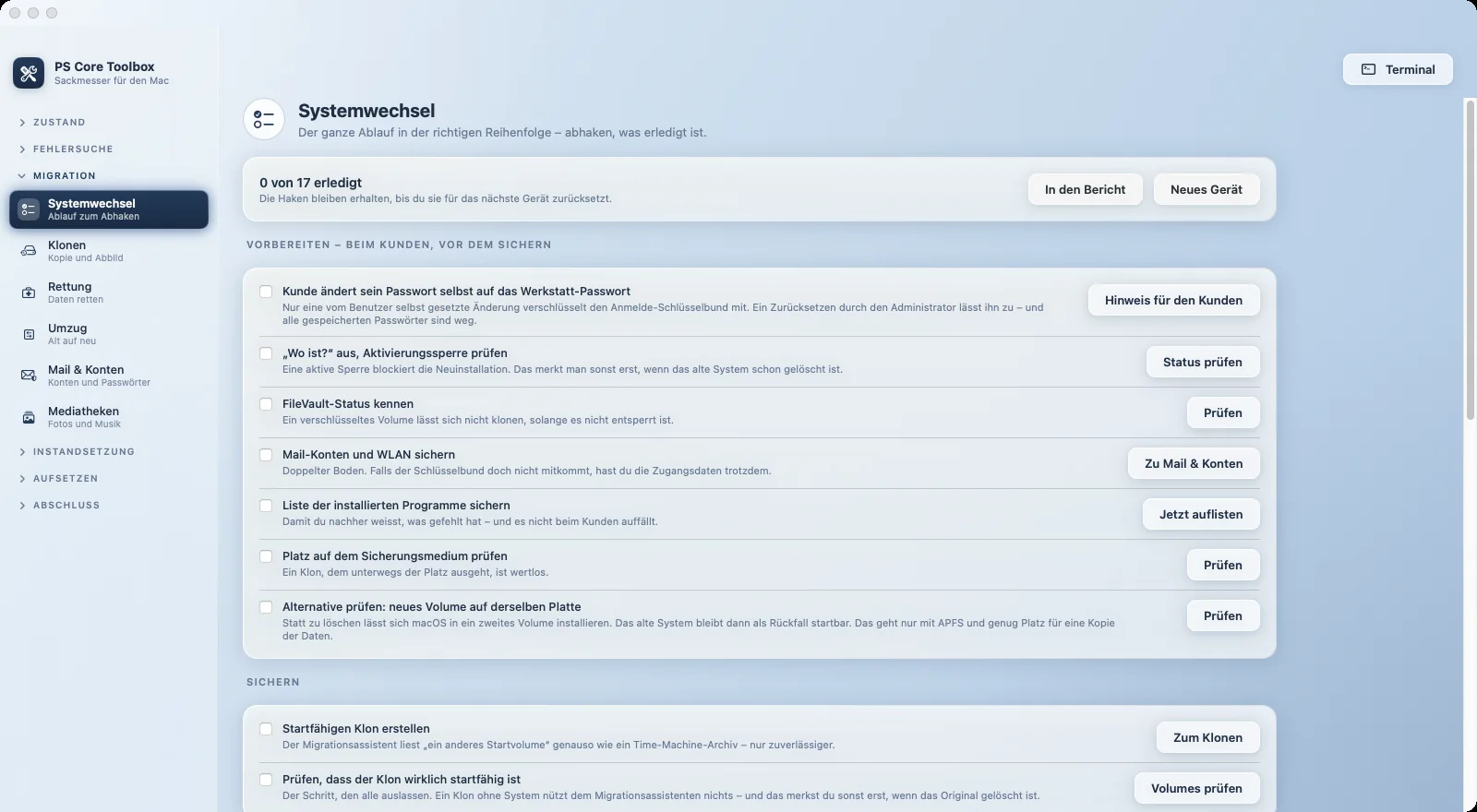Click Prüfen next to Alternative prüfen: neues Volume
This screenshot has width=1477, height=812.
coord(1223,615)
